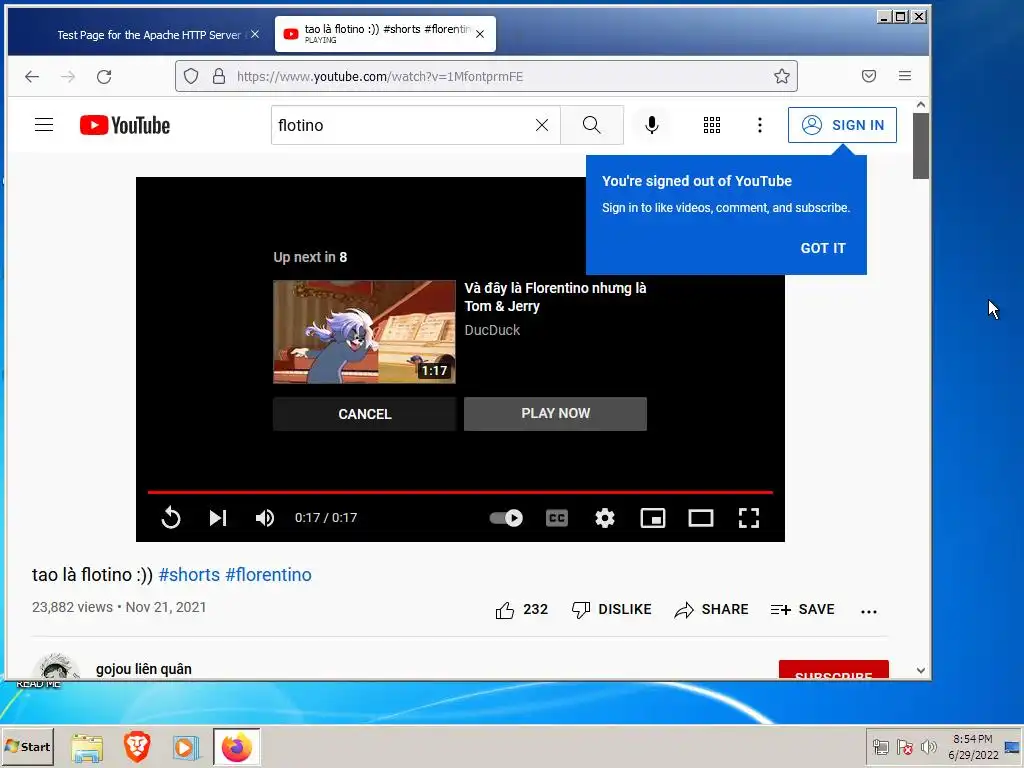The width and height of the screenshot is (1024, 768).
Task: Close the Apache Test Page tab
Action: tap(255, 34)
